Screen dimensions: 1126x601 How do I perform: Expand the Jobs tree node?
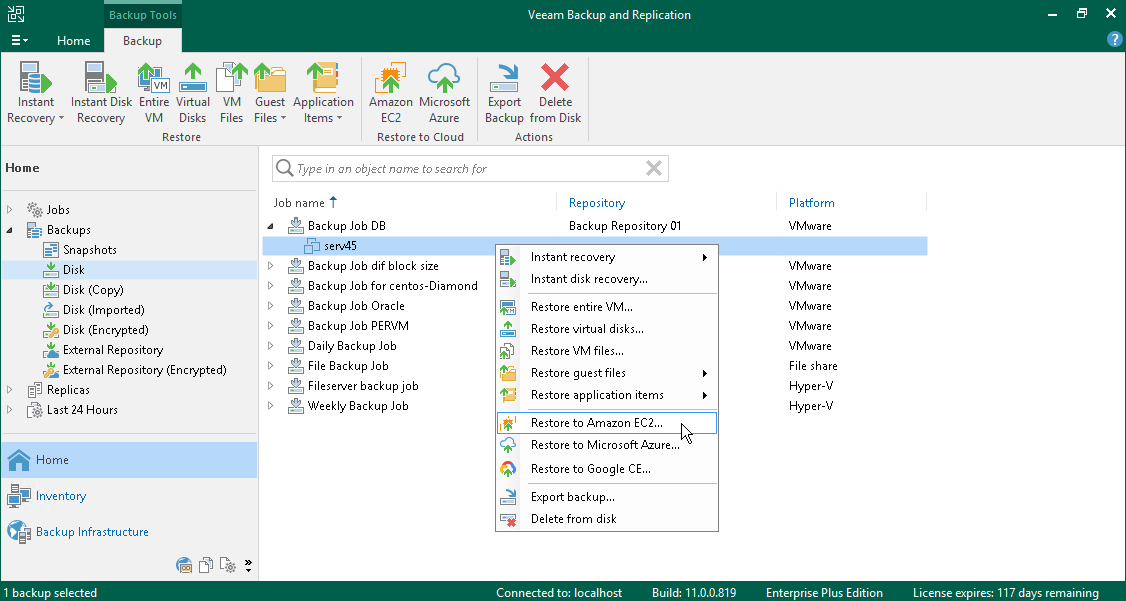click(10, 210)
